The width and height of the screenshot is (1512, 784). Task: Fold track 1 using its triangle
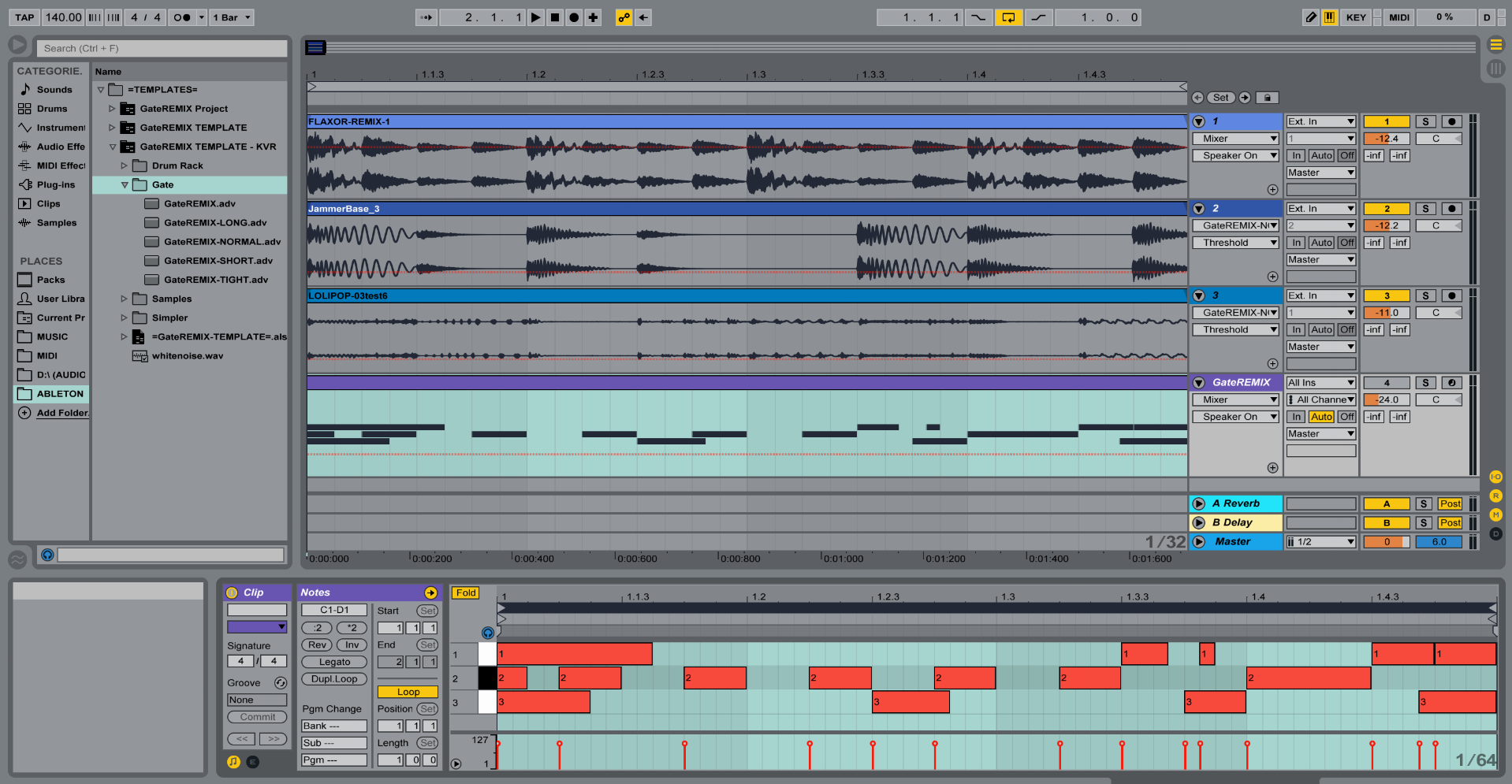(1199, 121)
